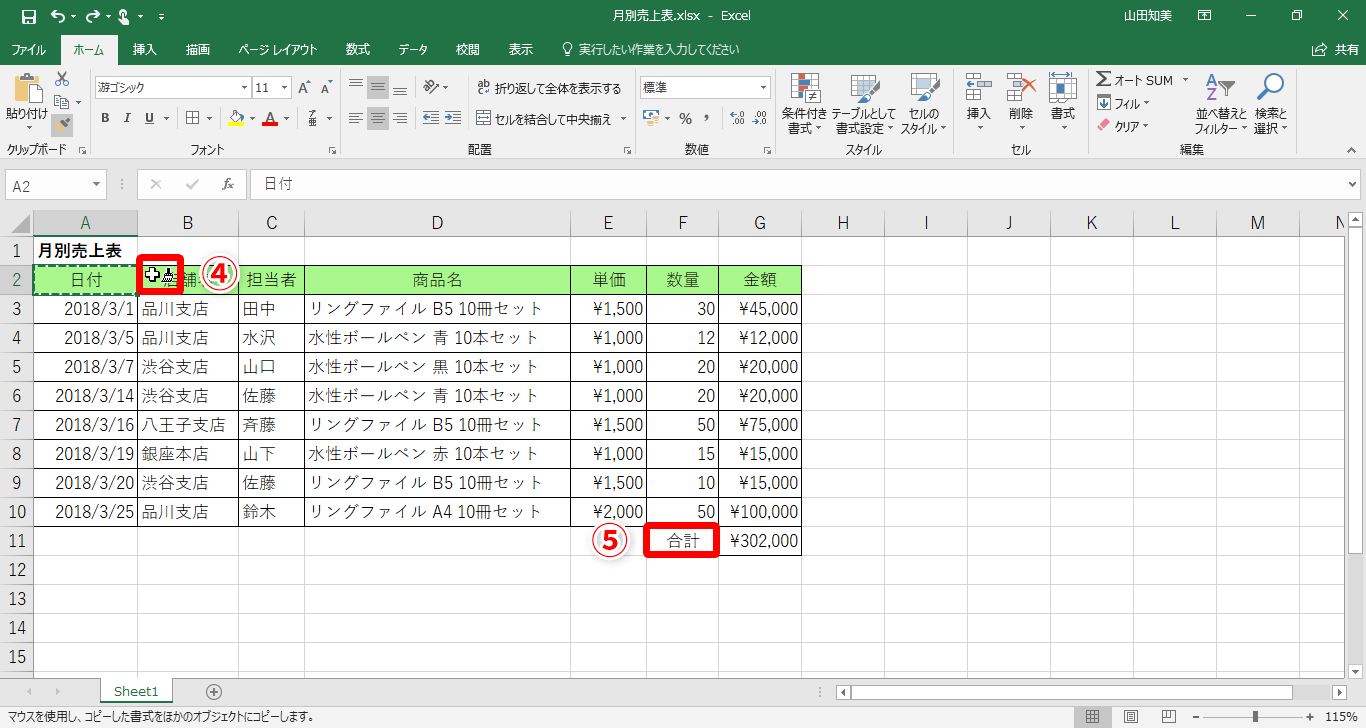Increase the font size
The image size is (1366, 728).
[304, 88]
